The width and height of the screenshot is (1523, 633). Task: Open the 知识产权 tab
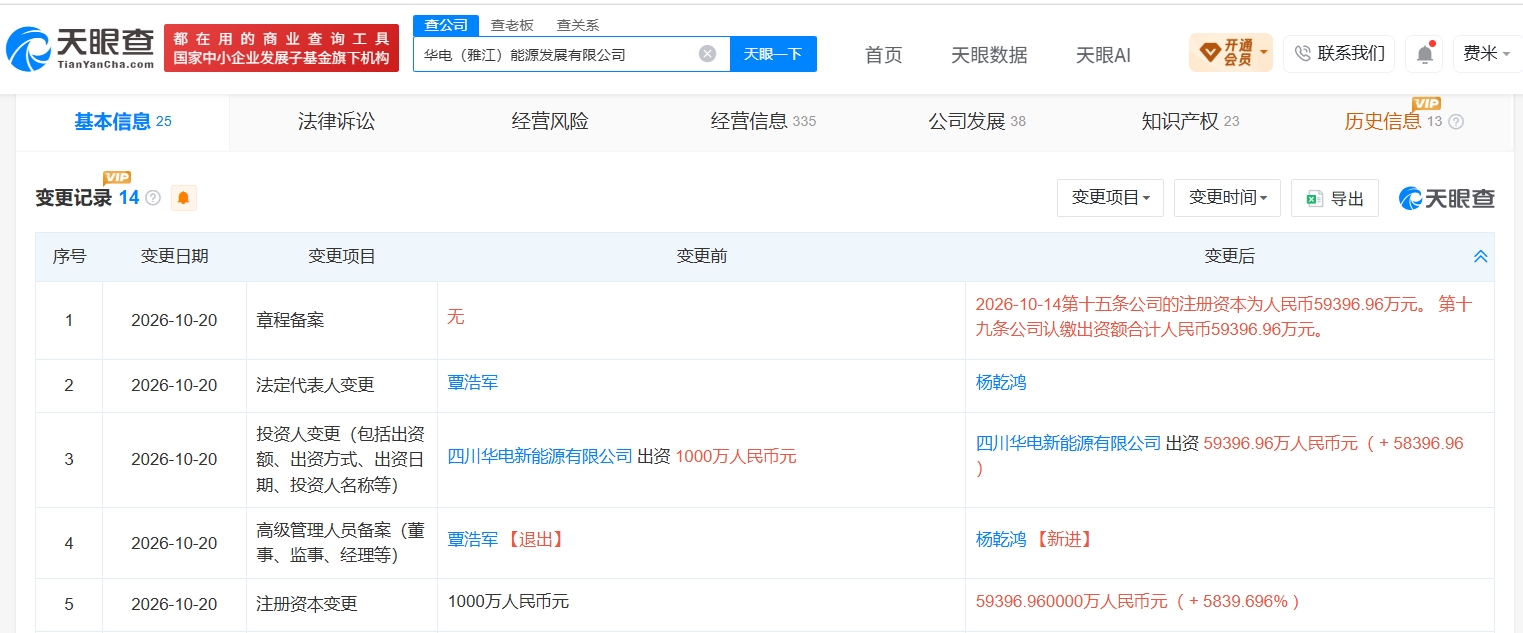pyautogui.click(x=1190, y=122)
